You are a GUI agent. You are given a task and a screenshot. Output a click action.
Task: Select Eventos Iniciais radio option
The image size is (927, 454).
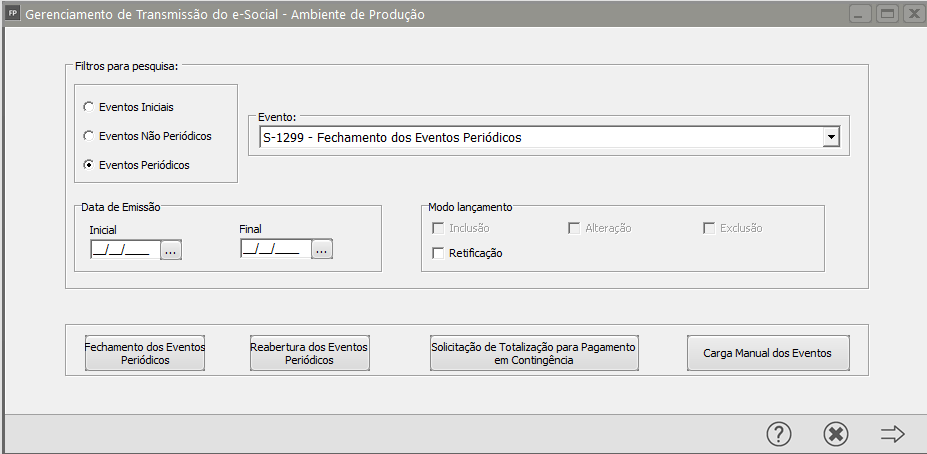pos(89,106)
